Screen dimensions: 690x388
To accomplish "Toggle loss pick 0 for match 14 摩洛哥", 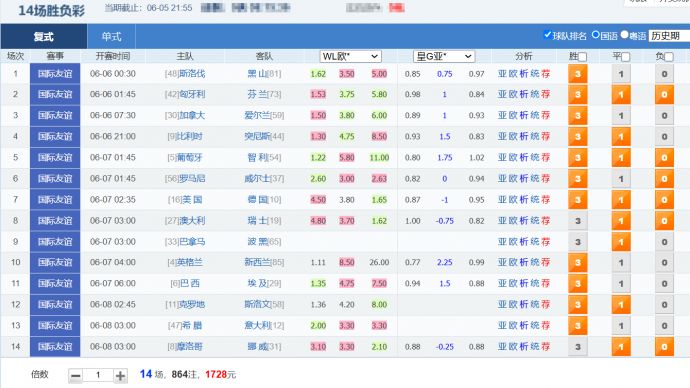I will click(x=664, y=347).
